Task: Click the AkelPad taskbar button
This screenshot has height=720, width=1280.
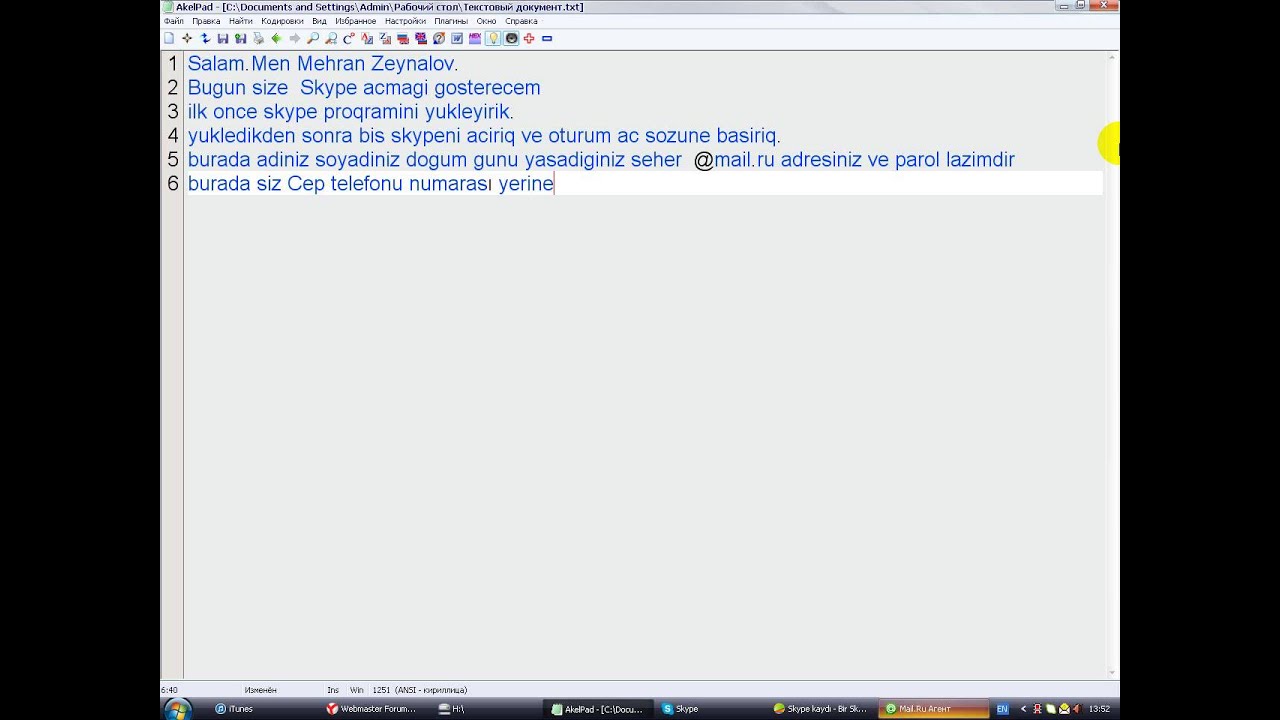Action: pyautogui.click(x=598, y=709)
